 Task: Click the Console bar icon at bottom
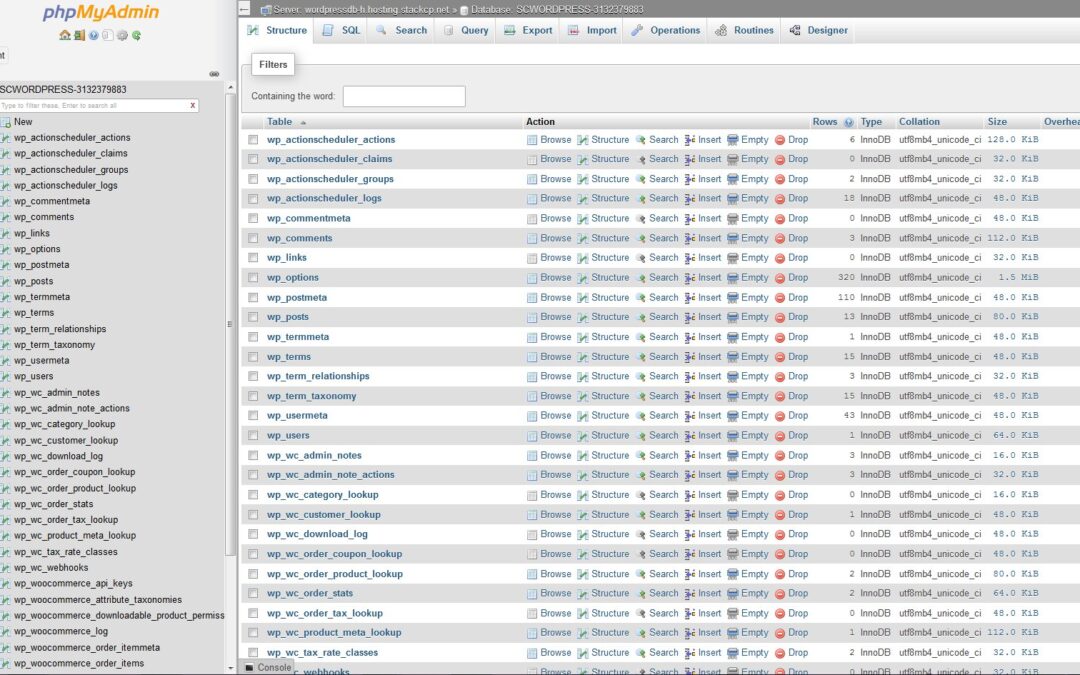point(249,667)
